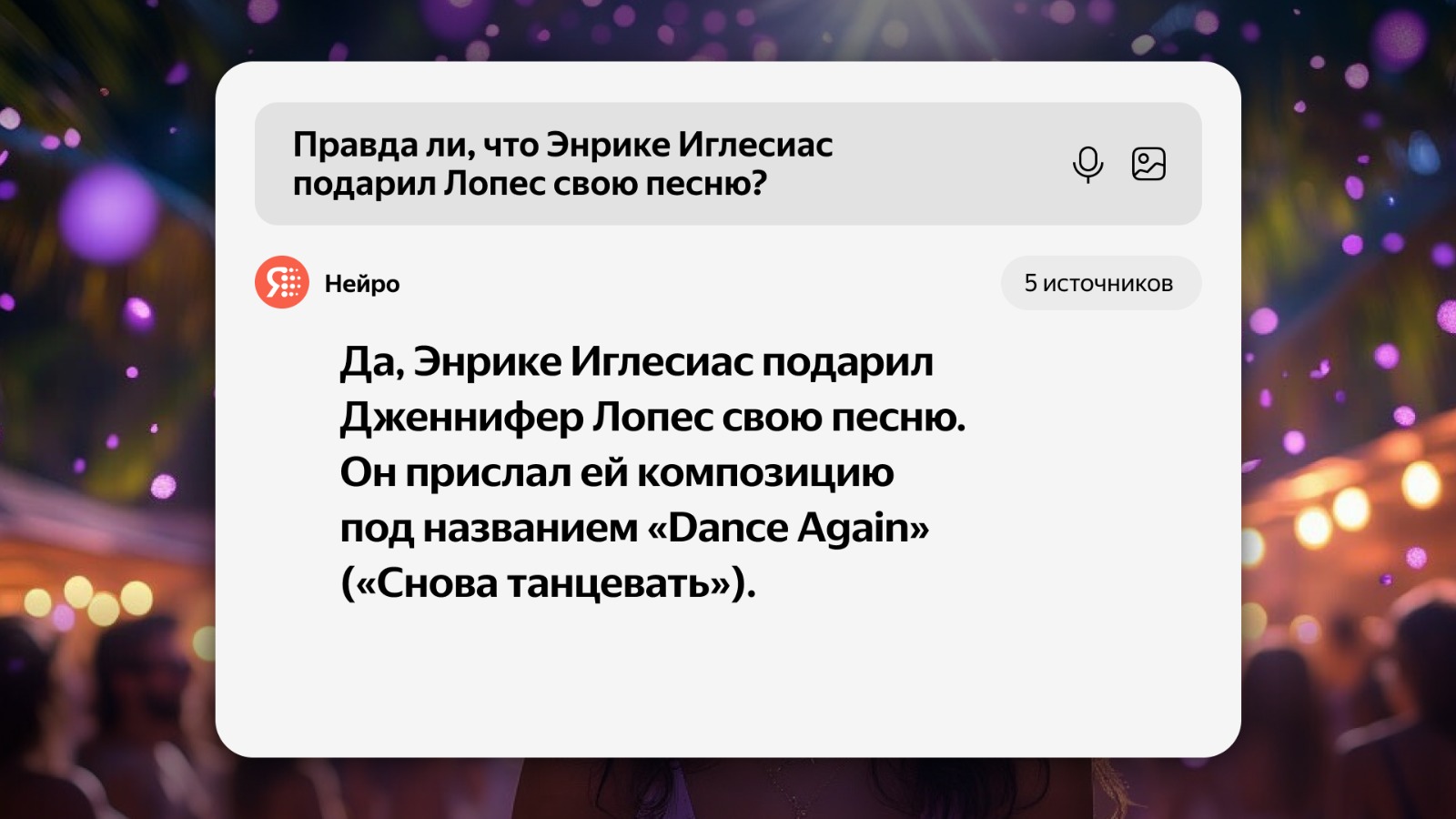Click the image search icon
This screenshot has height=819, width=1456.
[1148, 164]
